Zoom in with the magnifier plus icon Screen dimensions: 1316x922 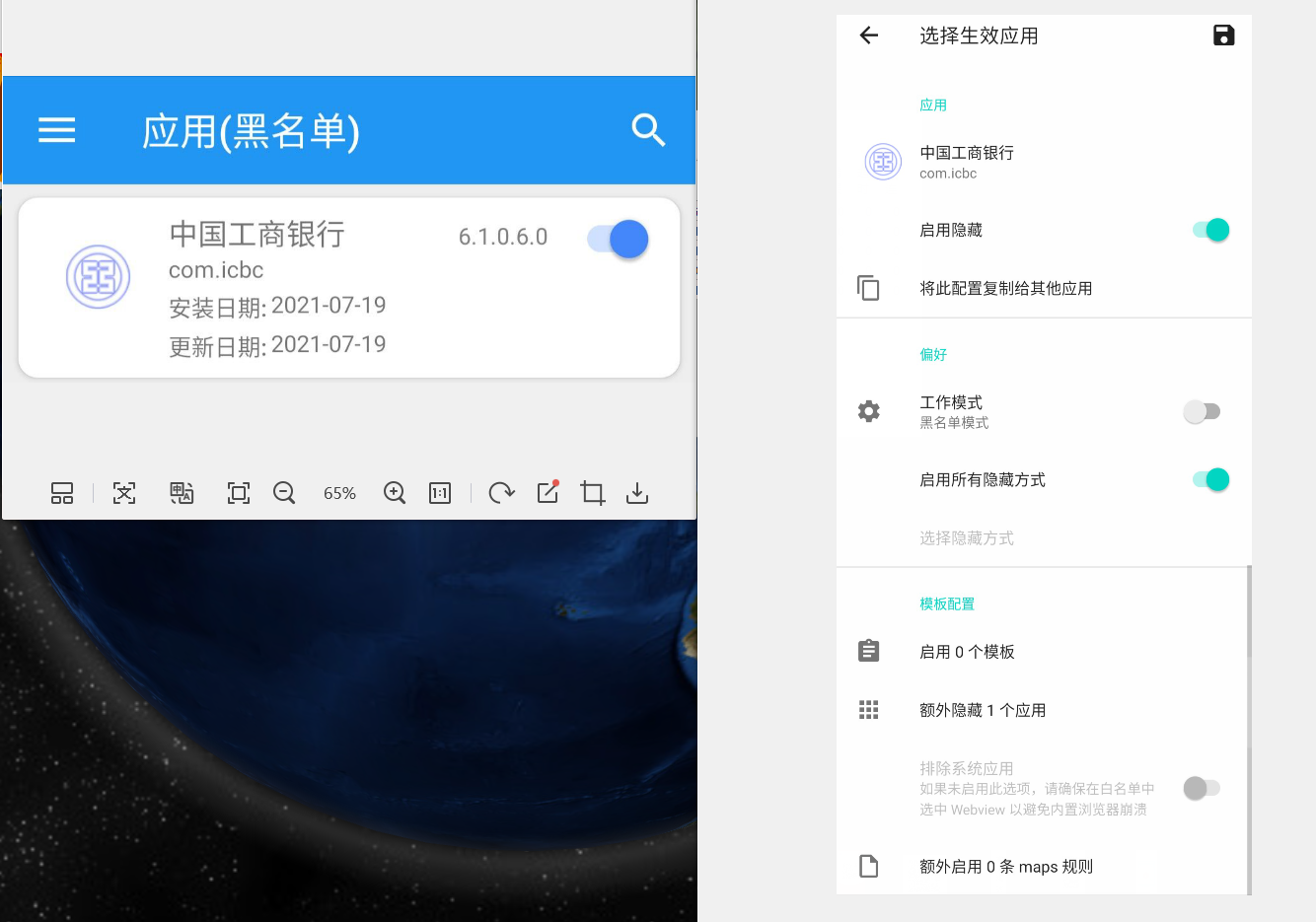click(395, 493)
